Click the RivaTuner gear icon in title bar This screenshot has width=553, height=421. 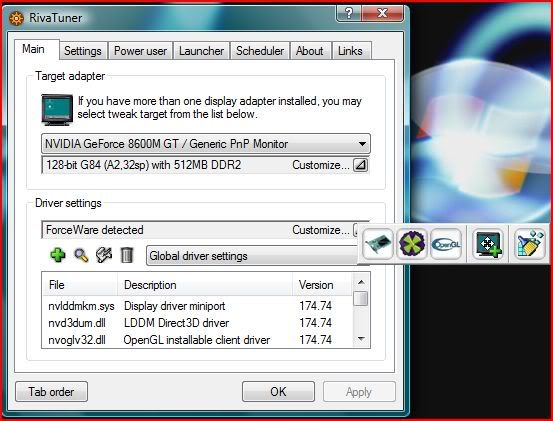(x=16, y=18)
